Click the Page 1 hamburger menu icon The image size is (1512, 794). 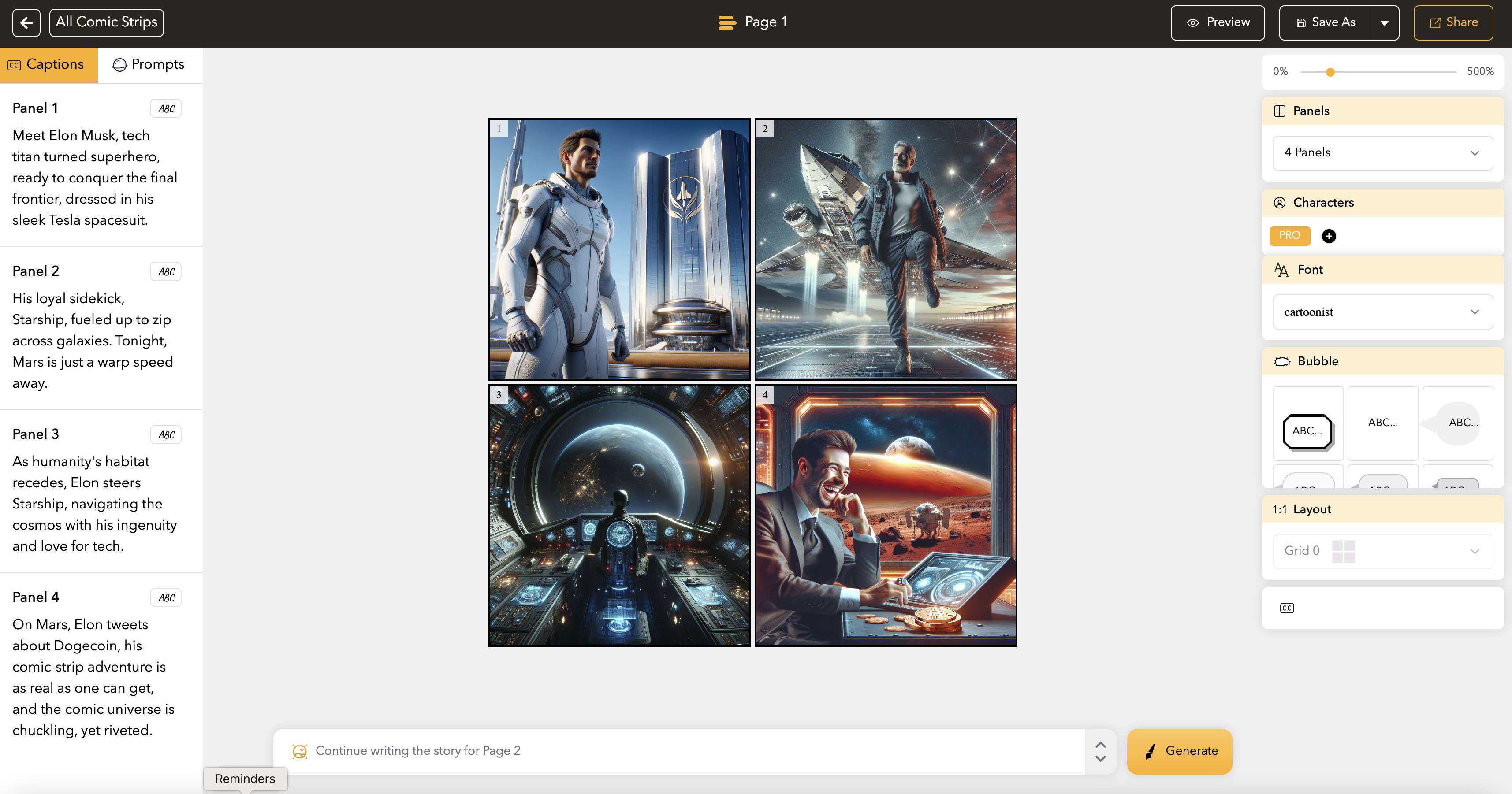coord(726,22)
